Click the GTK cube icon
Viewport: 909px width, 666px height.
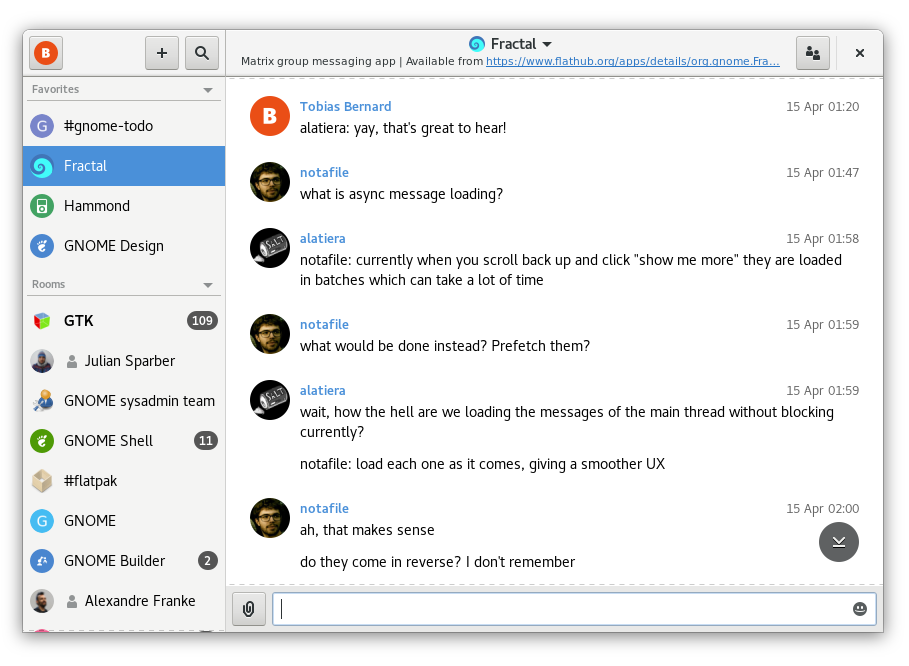(42, 321)
